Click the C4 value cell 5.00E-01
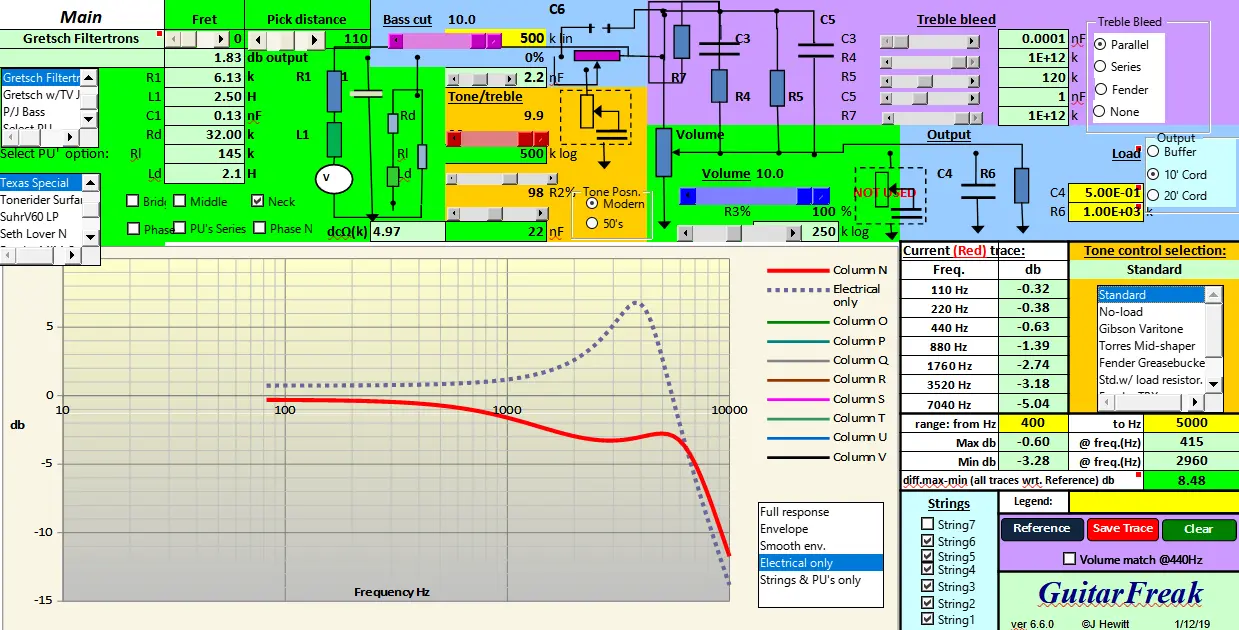The image size is (1239, 630). [1105, 192]
